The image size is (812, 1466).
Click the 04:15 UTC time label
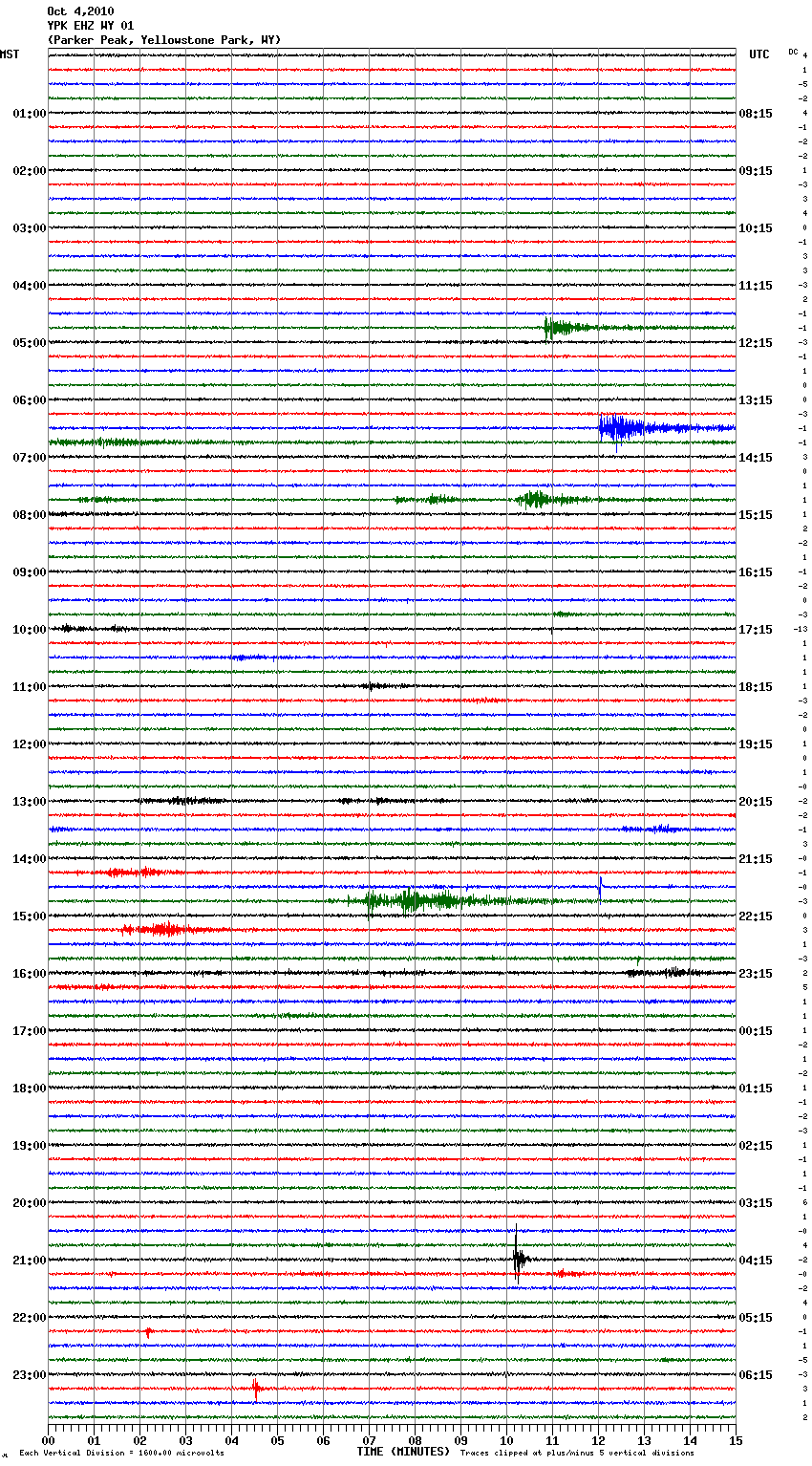[x=756, y=1261]
